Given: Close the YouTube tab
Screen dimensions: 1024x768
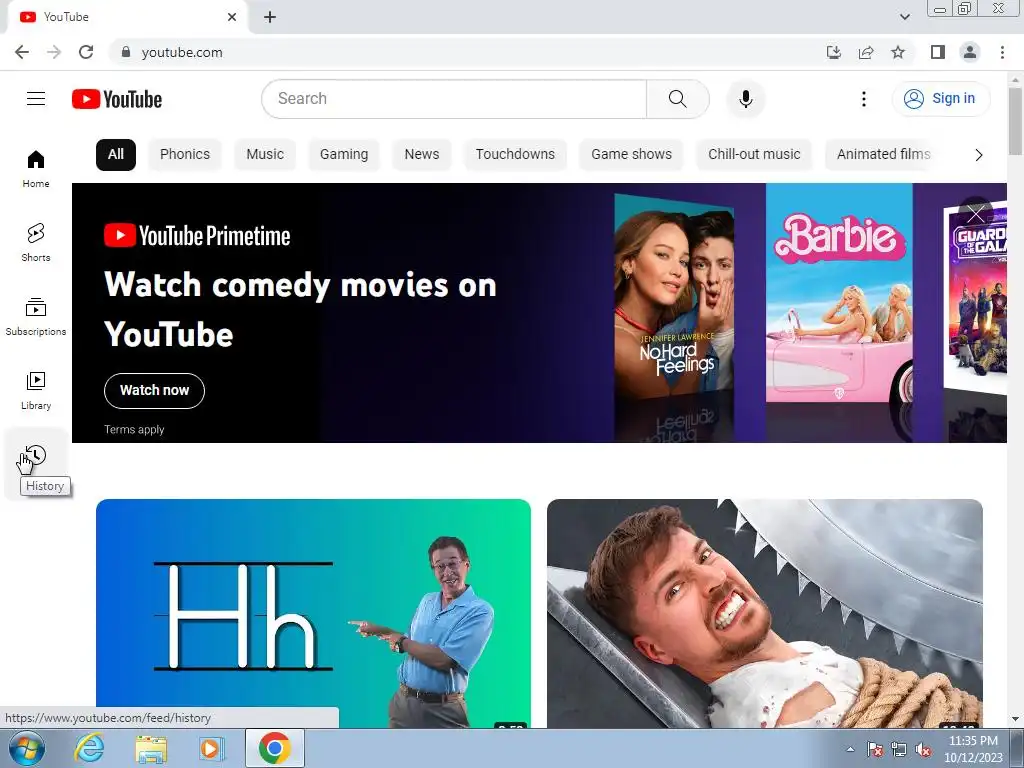Looking at the screenshot, I should 232,17.
